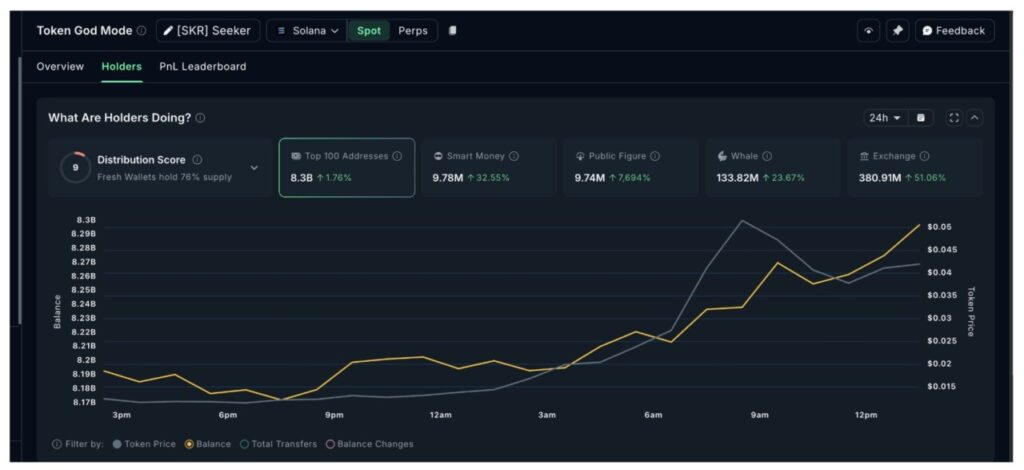Viewport: 1024px width, 470px height.
Task: Switch to the Overview tab
Action: (x=60, y=67)
